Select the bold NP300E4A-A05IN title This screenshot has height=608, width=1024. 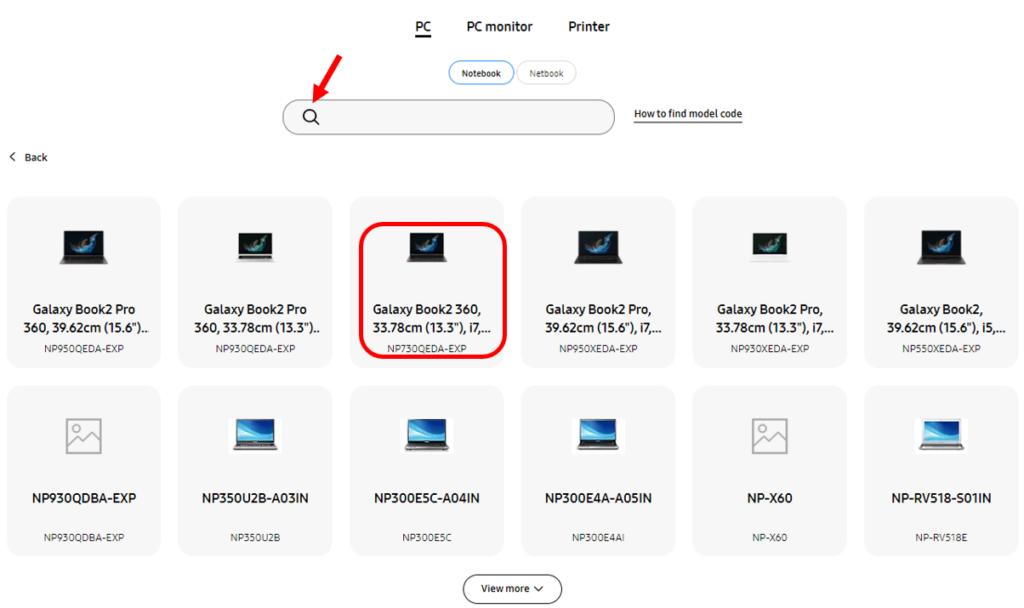click(598, 498)
